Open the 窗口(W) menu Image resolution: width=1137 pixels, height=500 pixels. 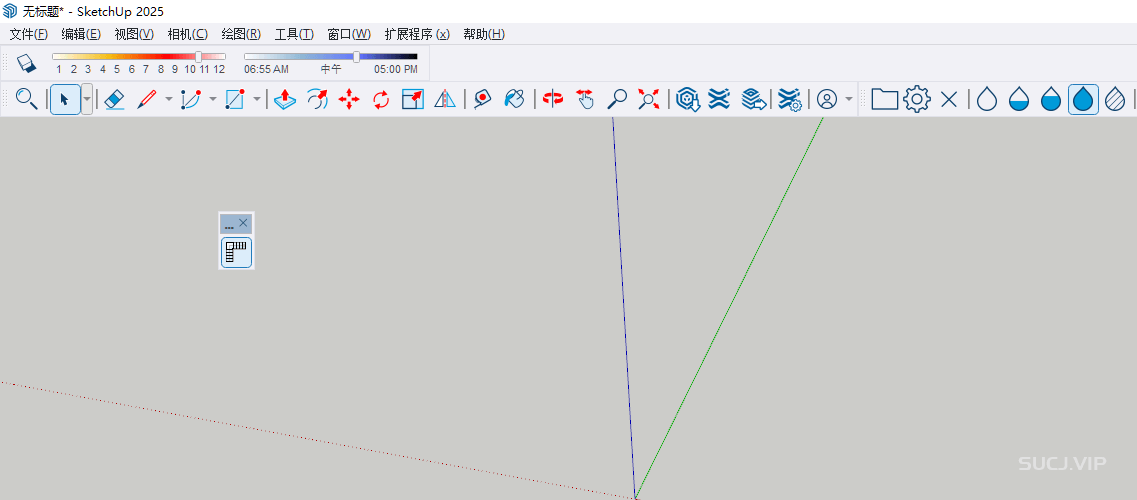click(x=349, y=34)
